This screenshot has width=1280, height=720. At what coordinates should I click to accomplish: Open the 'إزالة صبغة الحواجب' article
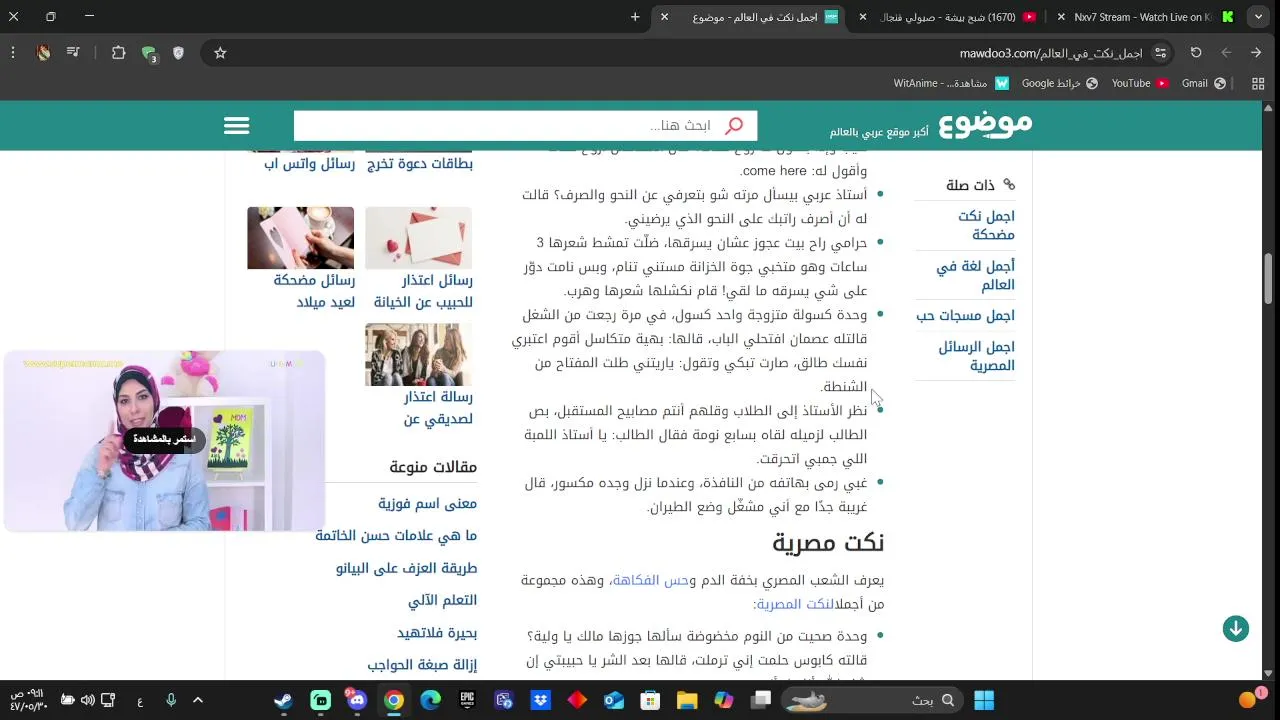pyautogui.click(x=422, y=665)
